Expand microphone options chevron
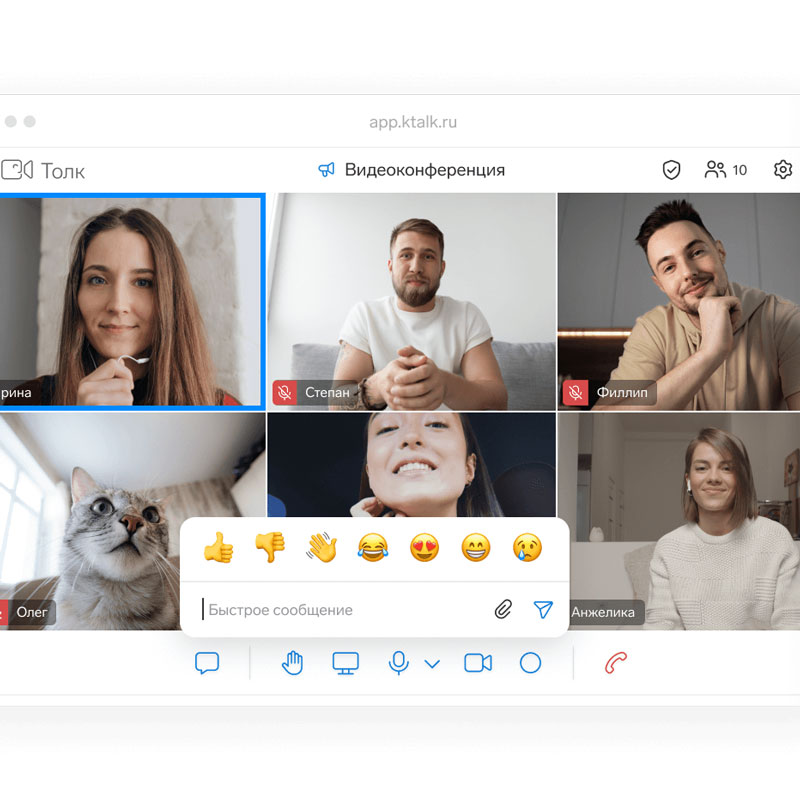Viewport: 800px width, 800px height. tap(432, 663)
